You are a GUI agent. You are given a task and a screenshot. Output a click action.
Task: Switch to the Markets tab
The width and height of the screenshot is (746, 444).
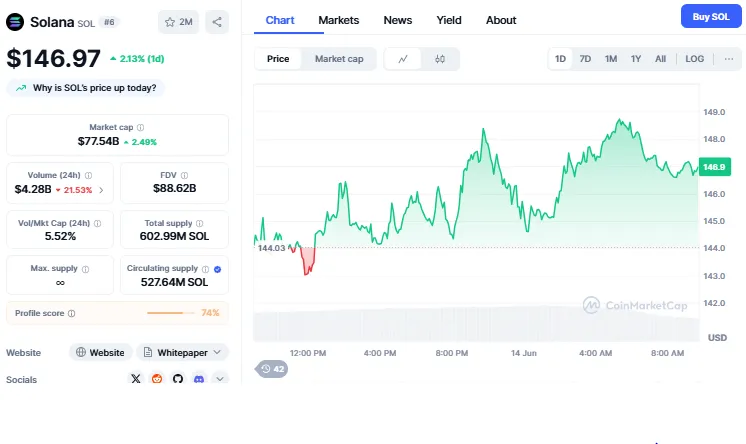(x=338, y=20)
